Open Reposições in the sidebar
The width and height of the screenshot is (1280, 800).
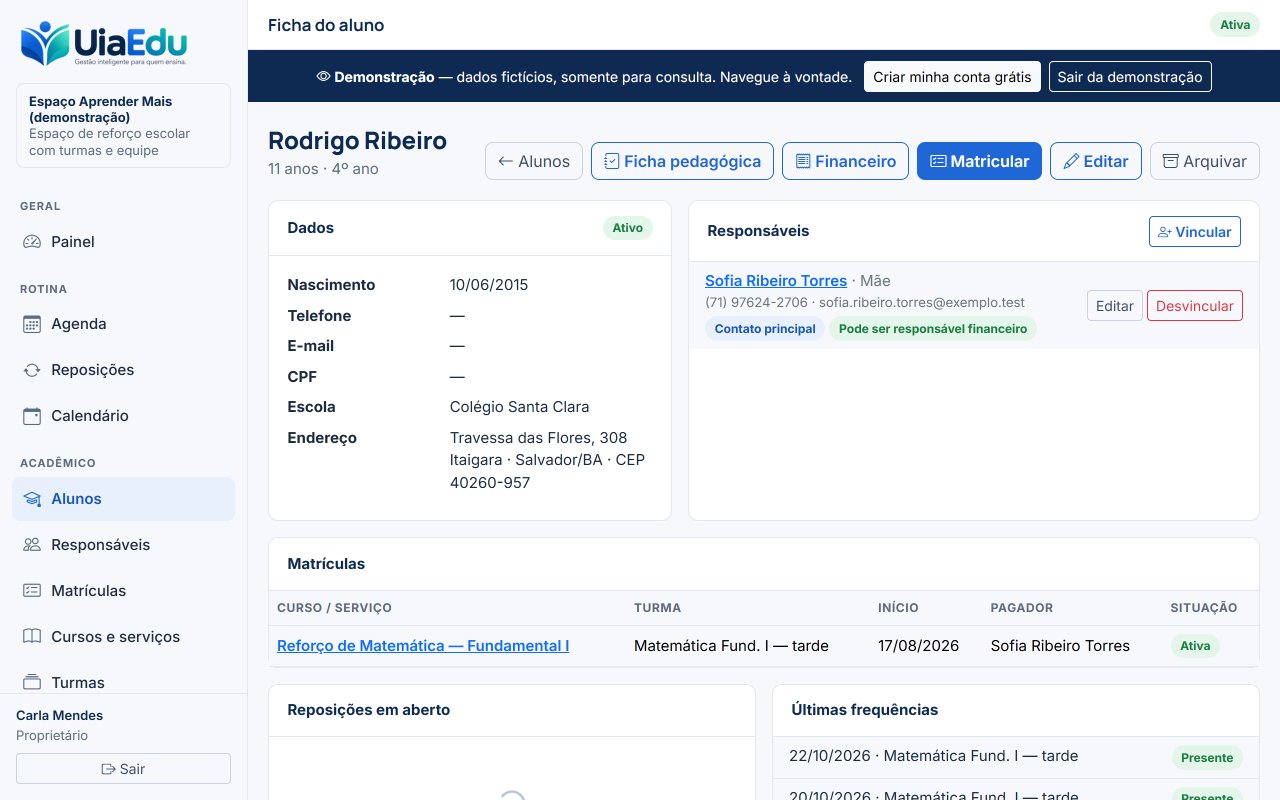[124, 370]
